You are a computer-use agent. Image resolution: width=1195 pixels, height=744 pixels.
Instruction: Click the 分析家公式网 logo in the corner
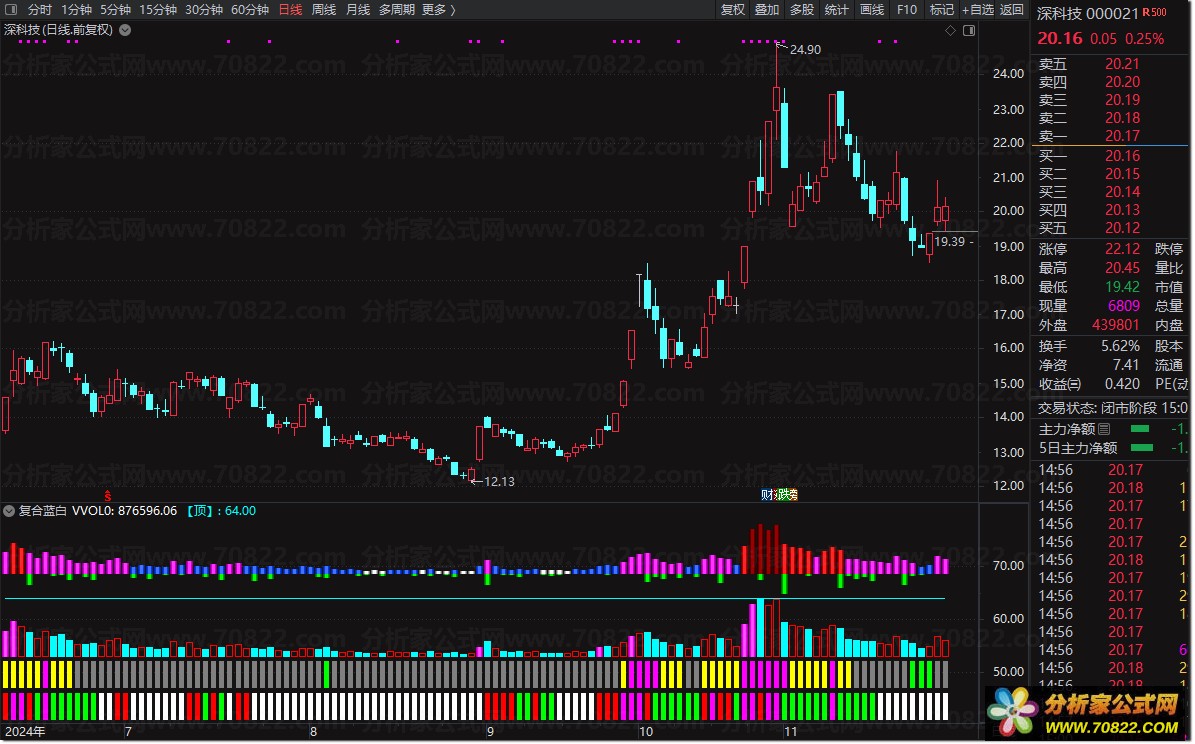click(x=1088, y=713)
